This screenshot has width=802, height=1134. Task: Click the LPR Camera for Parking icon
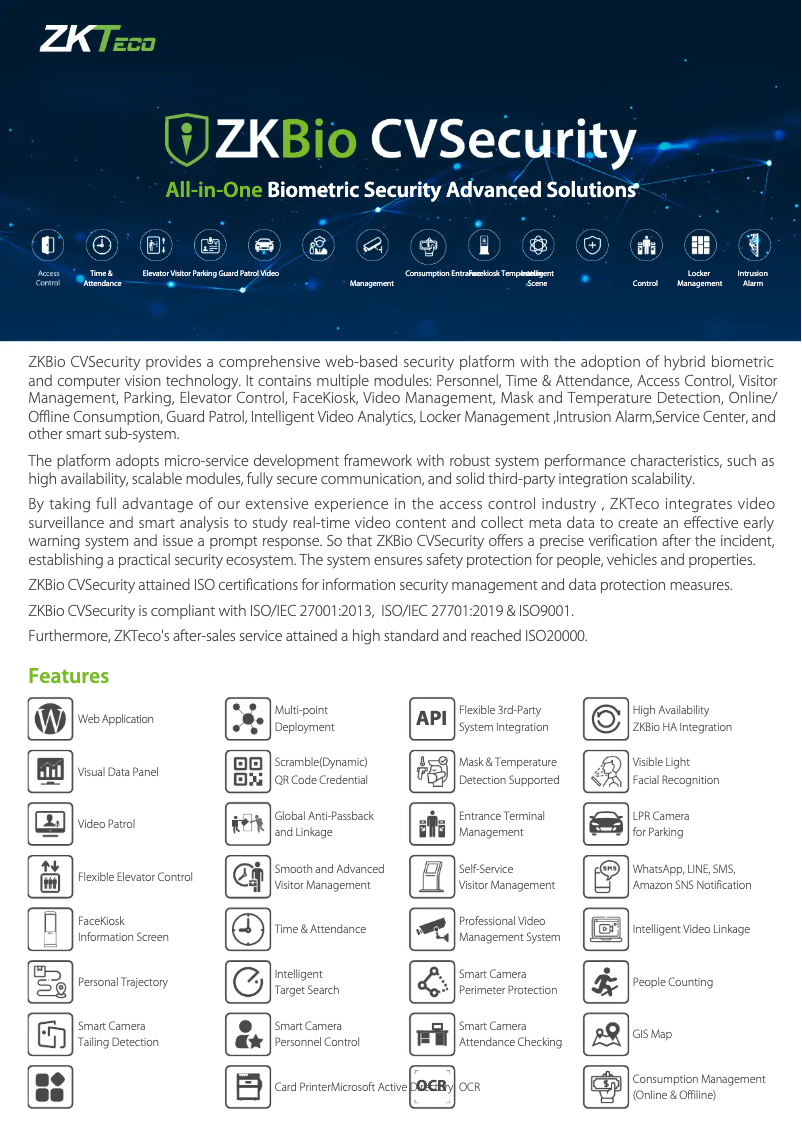(x=605, y=823)
